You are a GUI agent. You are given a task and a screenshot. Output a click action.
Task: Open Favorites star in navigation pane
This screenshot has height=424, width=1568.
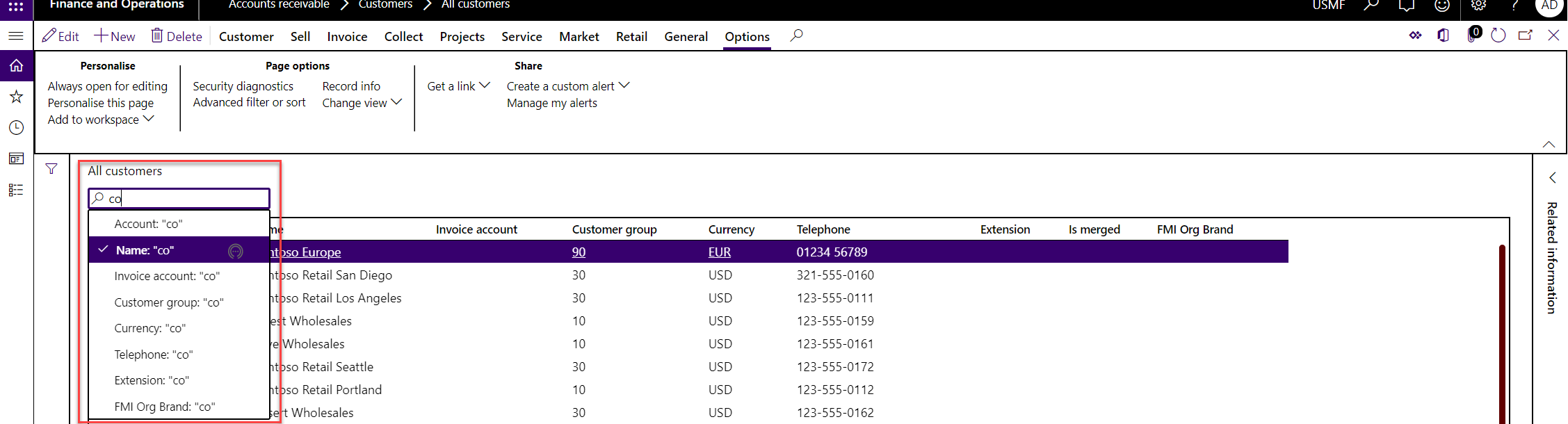click(17, 97)
